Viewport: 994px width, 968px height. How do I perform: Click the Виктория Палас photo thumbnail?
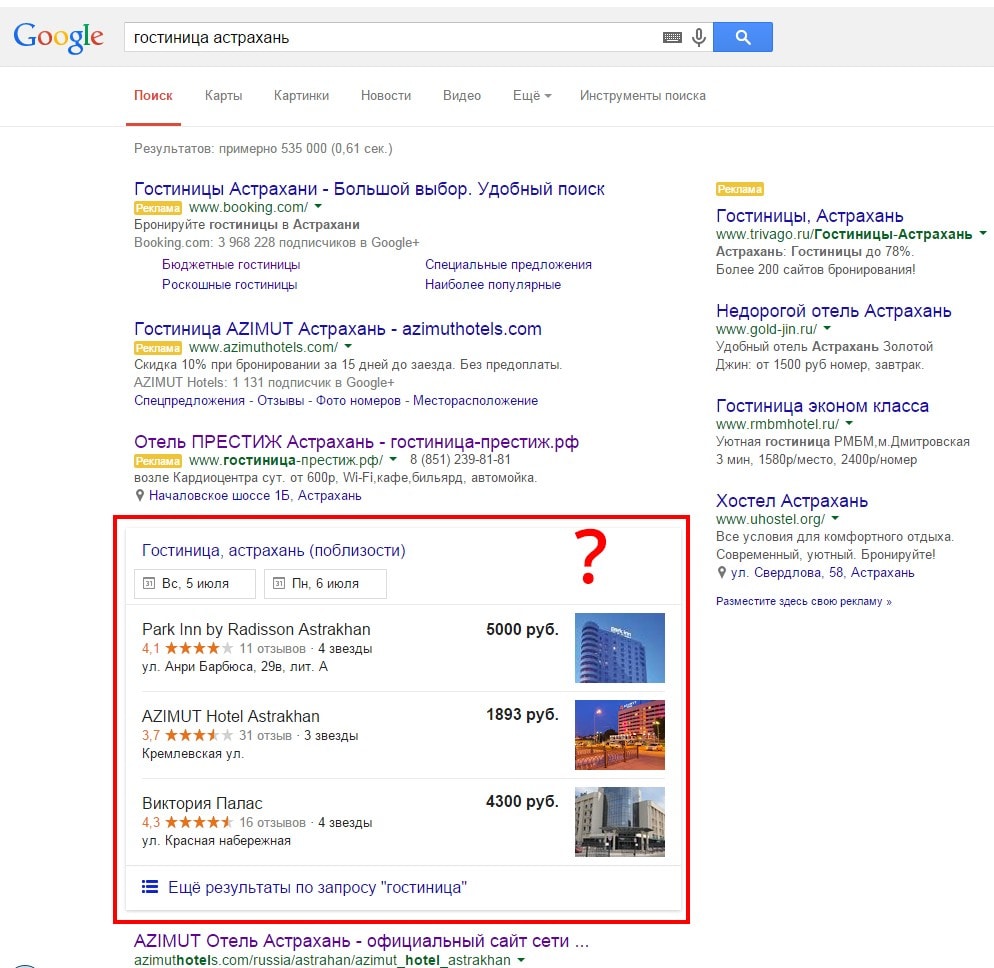click(x=619, y=822)
